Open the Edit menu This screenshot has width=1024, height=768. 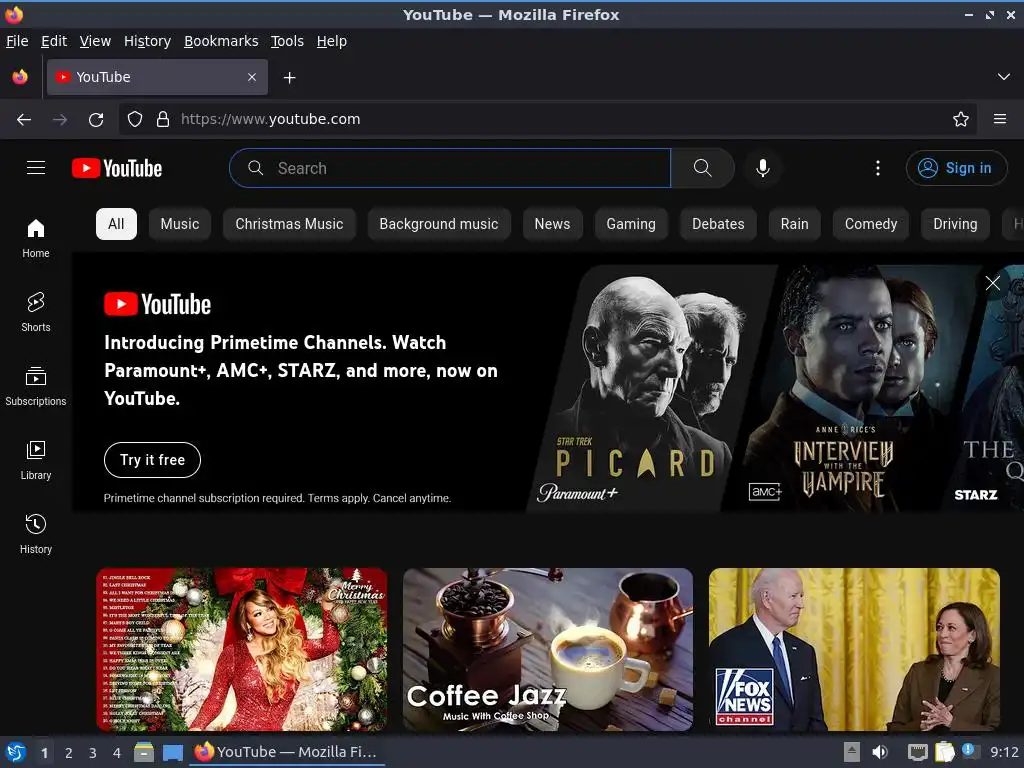pos(54,41)
